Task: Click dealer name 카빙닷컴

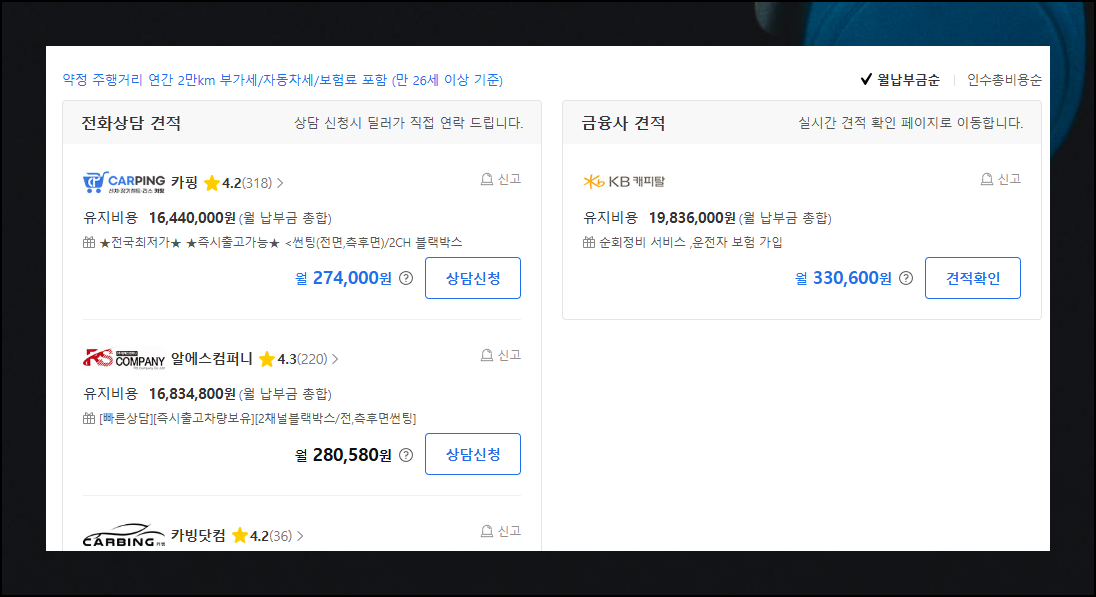Action: 199,535
